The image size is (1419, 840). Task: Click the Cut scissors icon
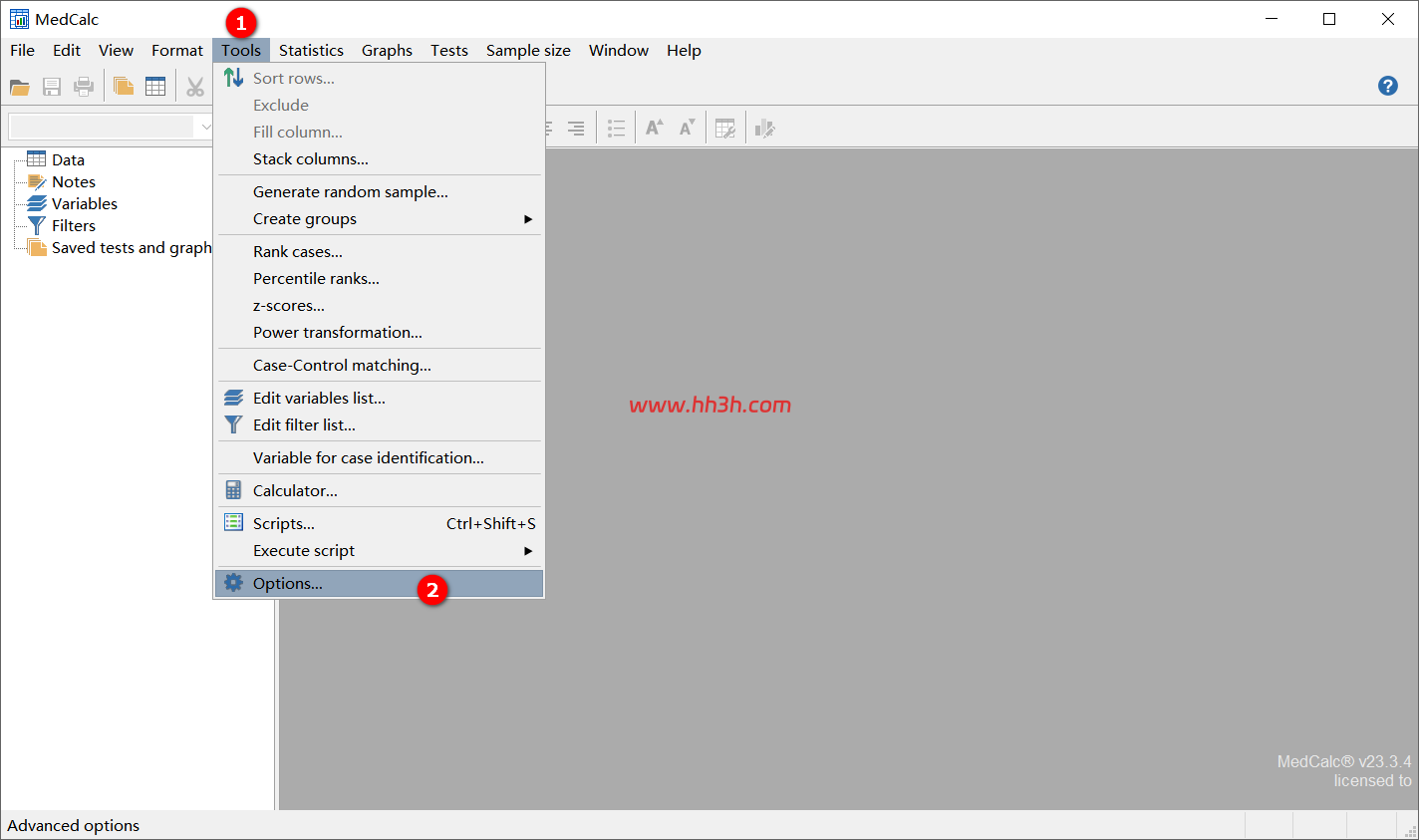tap(195, 87)
